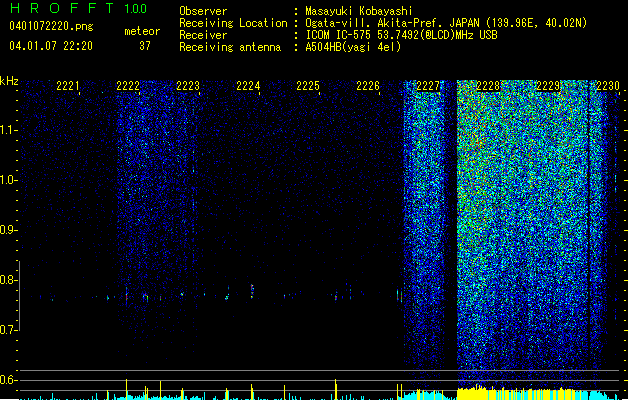Click the 2225 time marker

click(x=308, y=86)
